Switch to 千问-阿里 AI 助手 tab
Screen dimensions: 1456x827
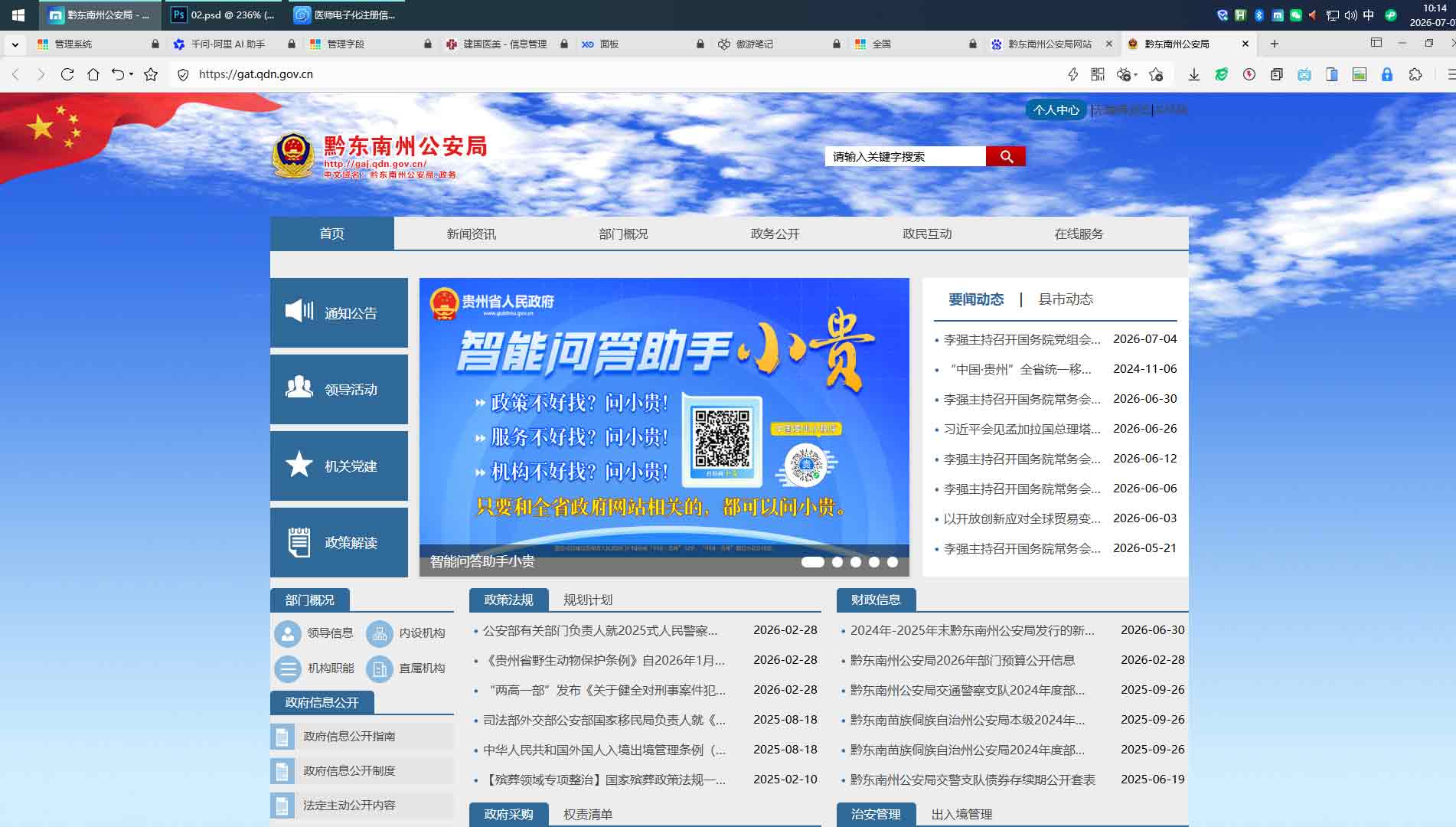pyautogui.click(x=233, y=44)
